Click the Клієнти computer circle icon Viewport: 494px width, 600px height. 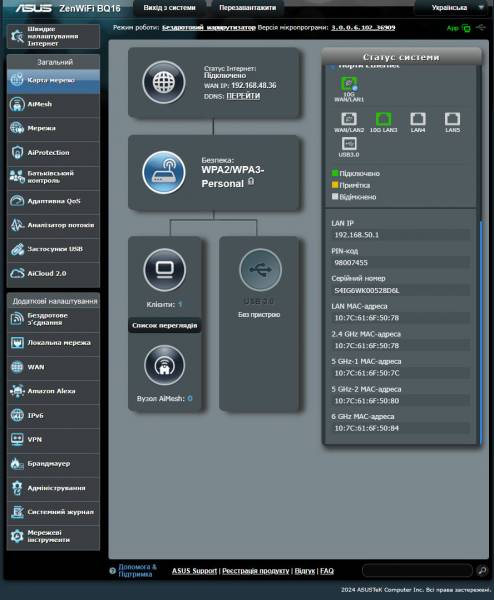pos(165,270)
